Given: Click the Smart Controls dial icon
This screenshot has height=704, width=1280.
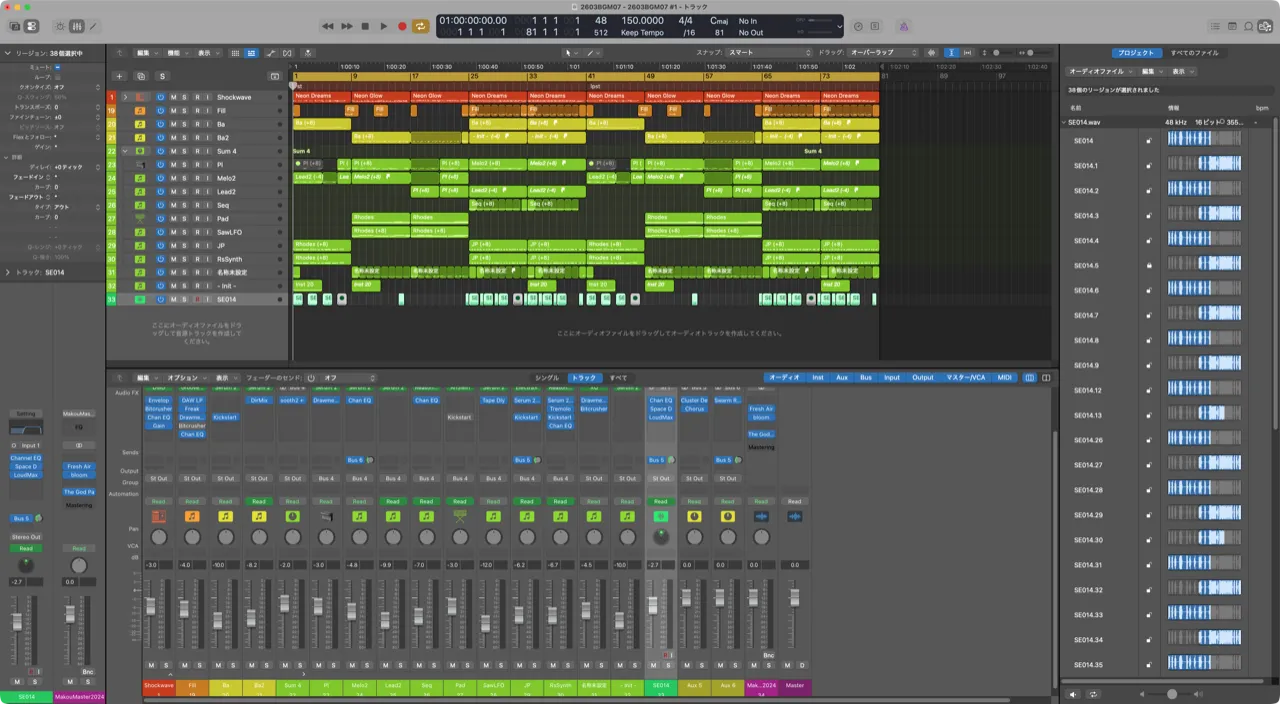Looking at the screenshot, I should [60, 26].
